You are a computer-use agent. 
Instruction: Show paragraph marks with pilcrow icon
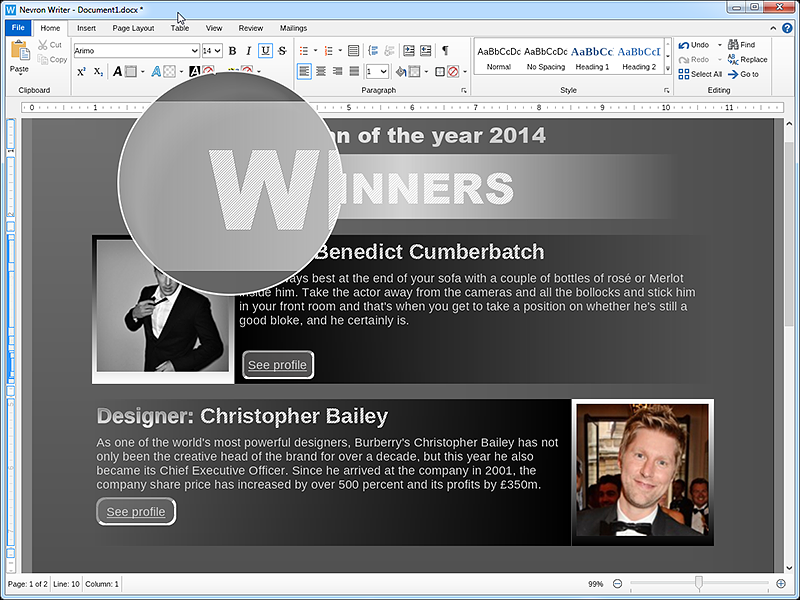pos(445,51)
